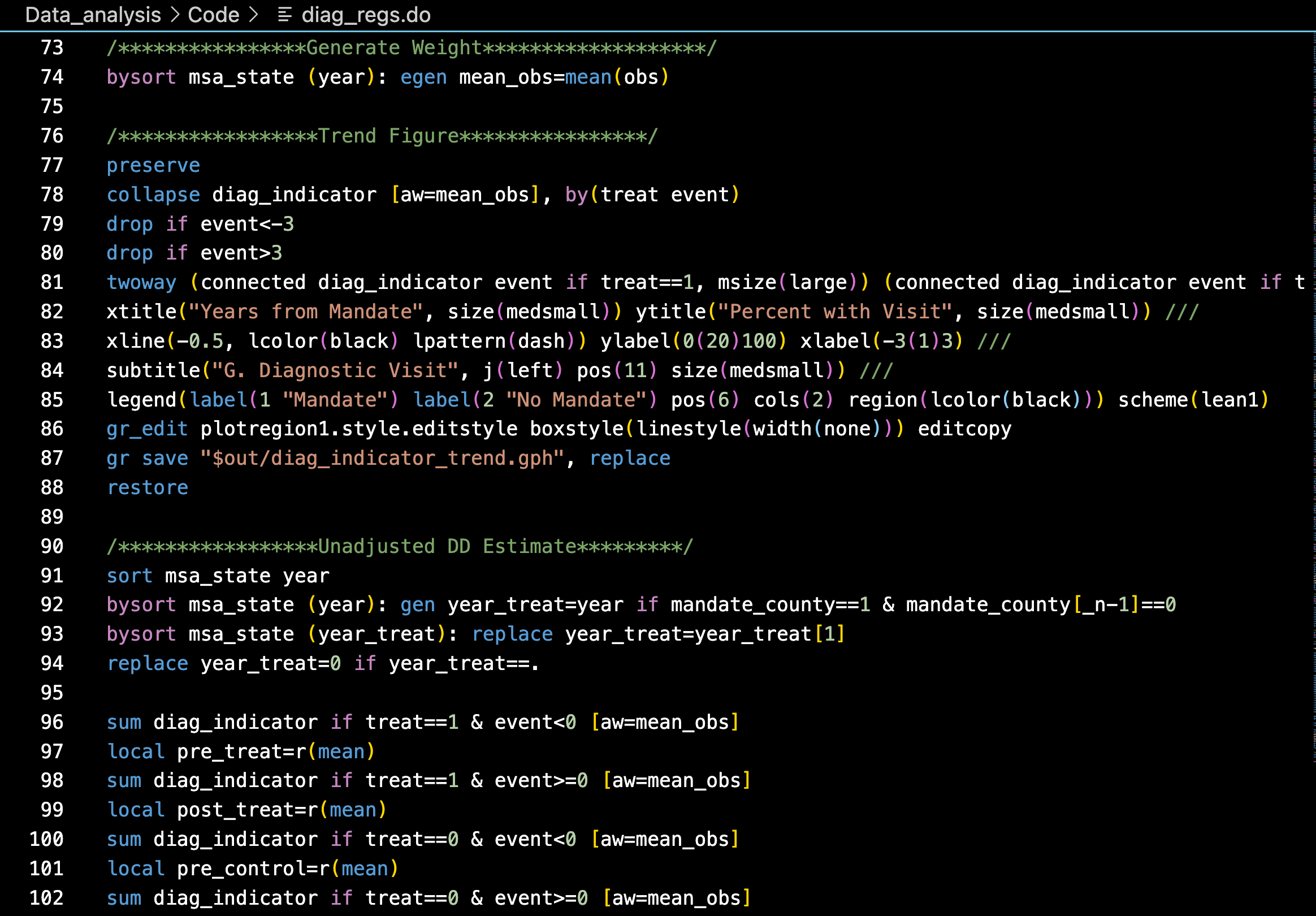Click the "Years from Mandate" string

click(305, 311)
